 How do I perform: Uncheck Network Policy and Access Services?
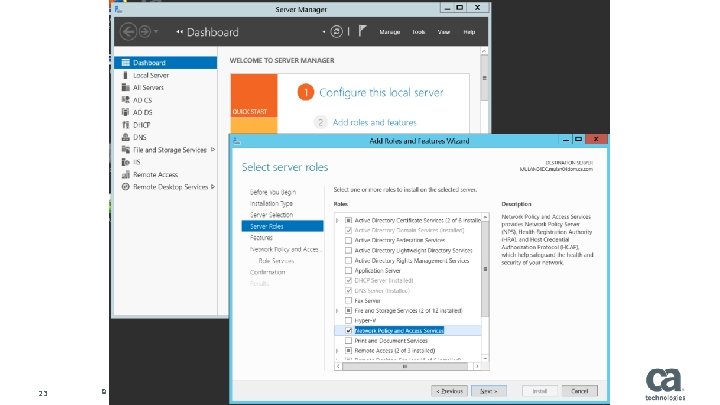pos(349,331)
